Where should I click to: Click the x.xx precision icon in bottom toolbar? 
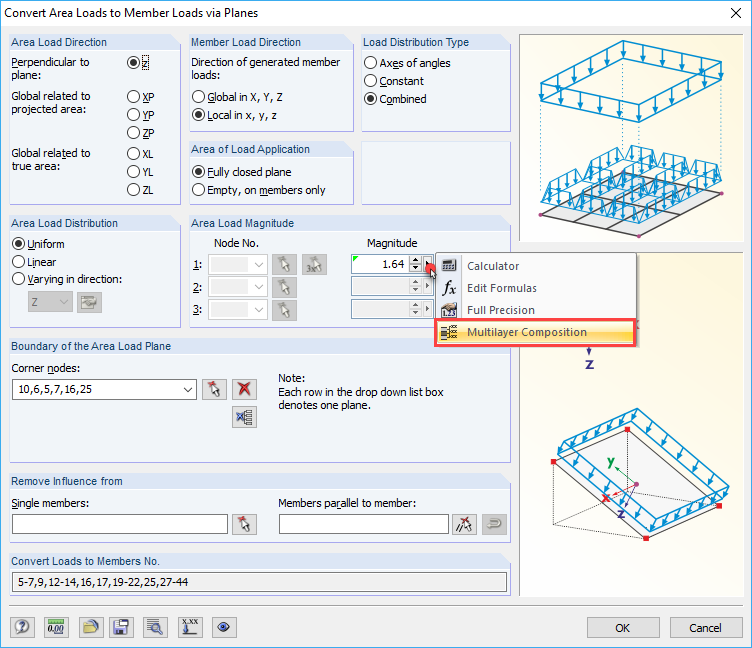[x=190, y=627]
